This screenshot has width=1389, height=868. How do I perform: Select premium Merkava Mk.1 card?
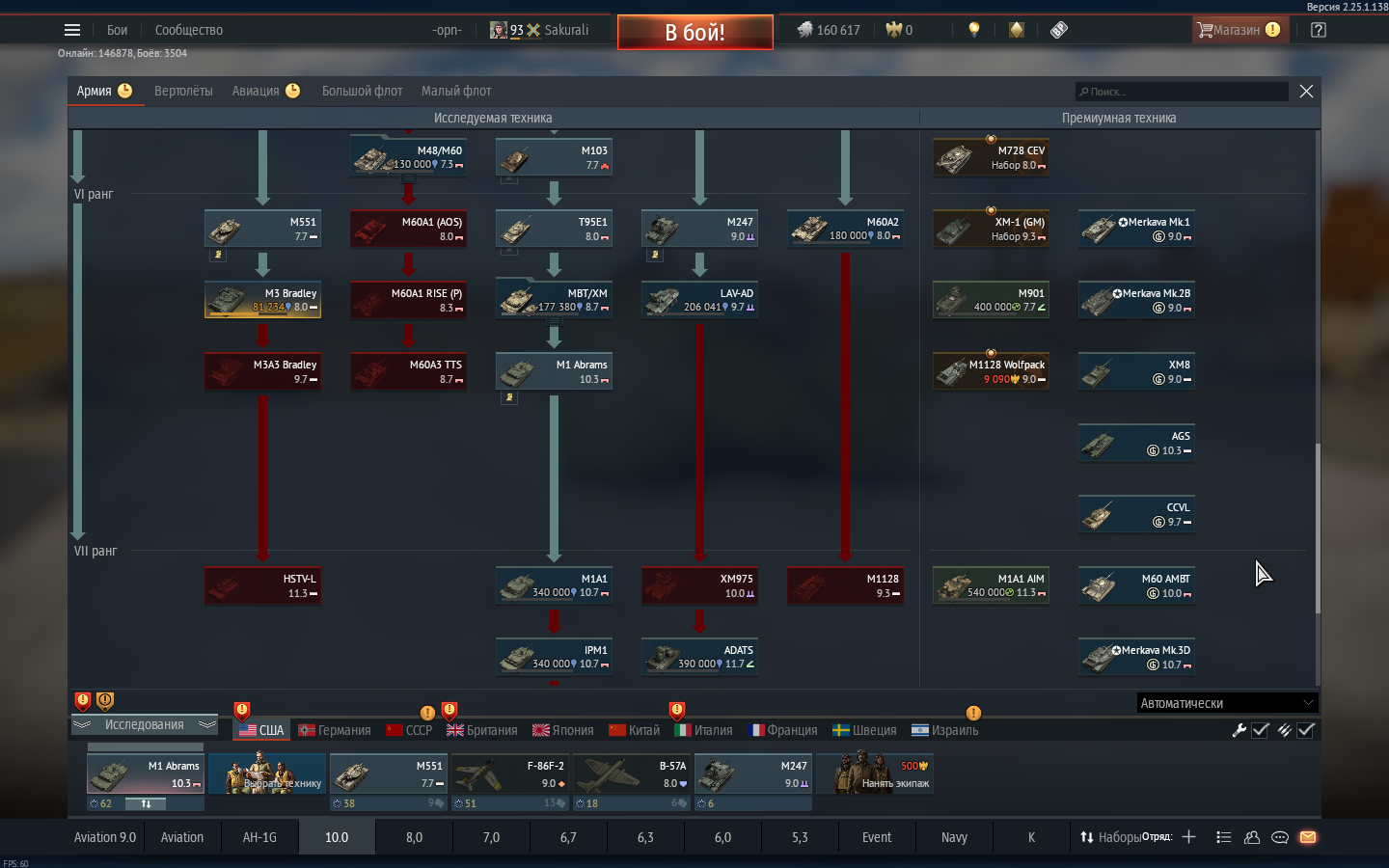1136,229
